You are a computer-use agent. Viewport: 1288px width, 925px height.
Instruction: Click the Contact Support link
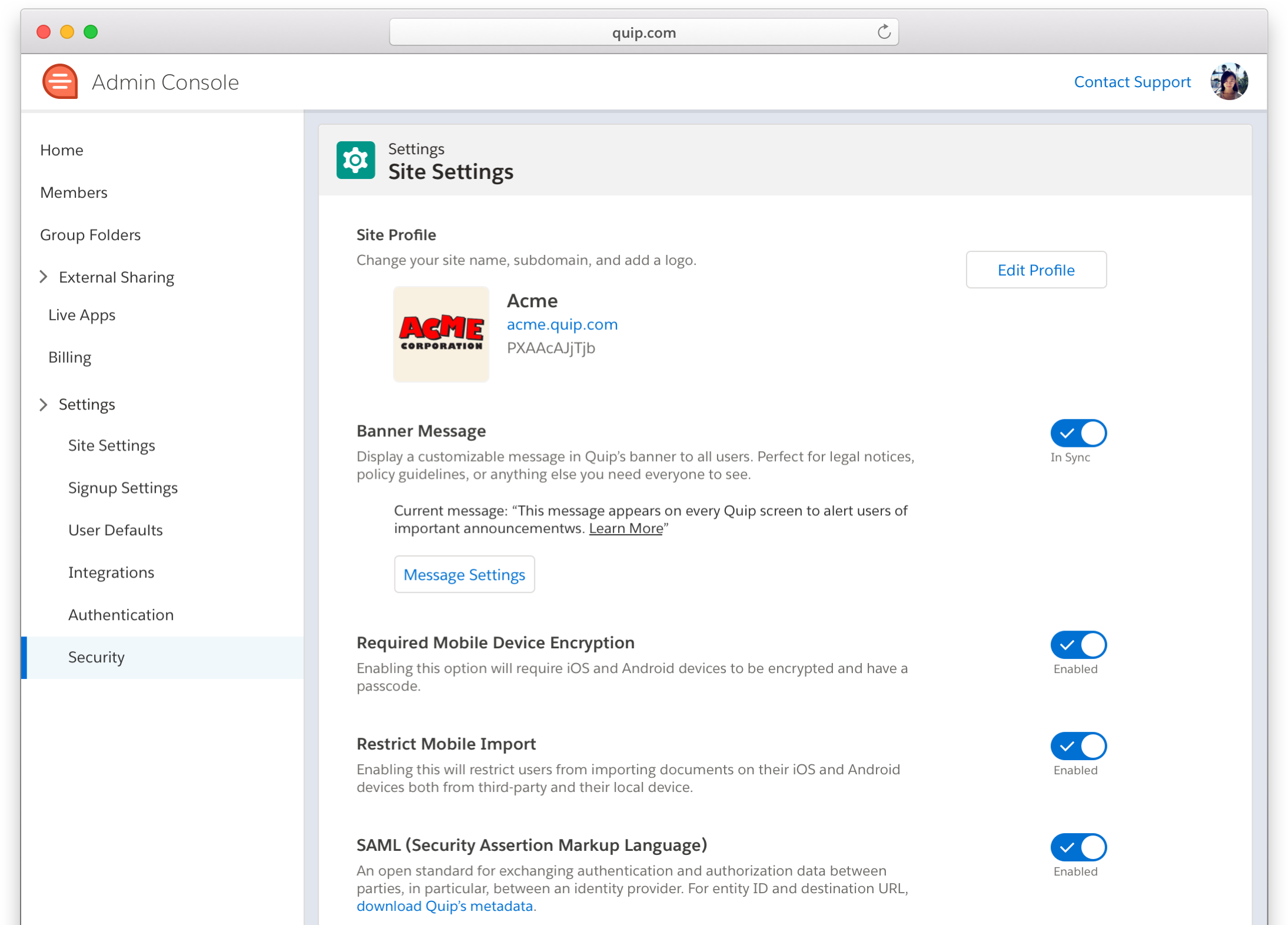coord(1132,82)
